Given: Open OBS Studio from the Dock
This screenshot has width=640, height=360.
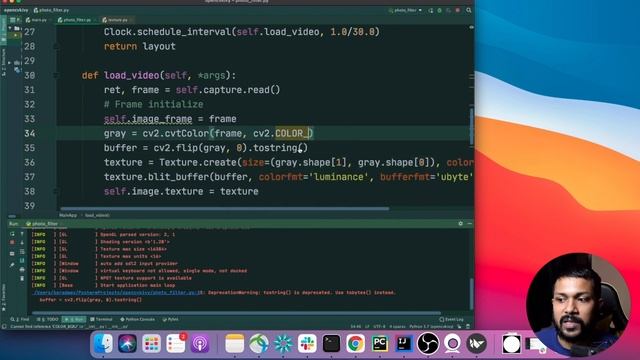Looking at the screenshot, I should click(428, 344).
